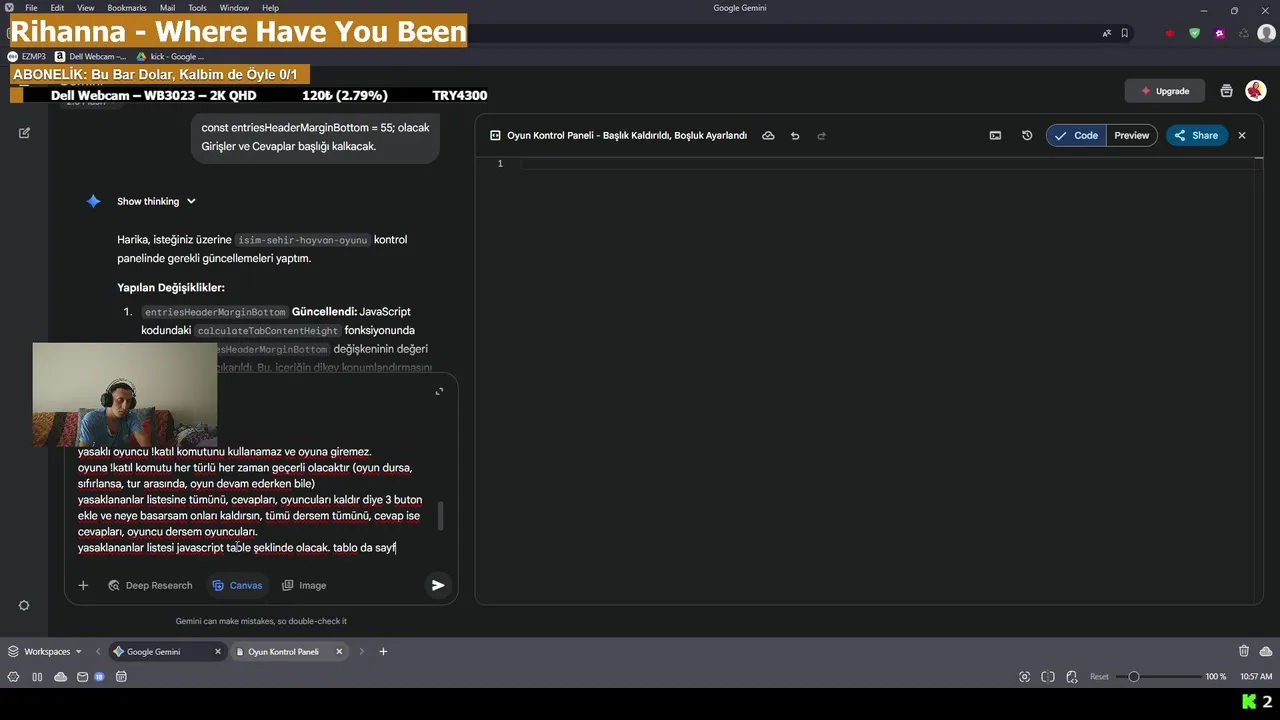Viewport: 1280px width, 720px height.
Task: Expand the Workspaces dropdown
Action: pyautogui.click(x=45, y=651)
